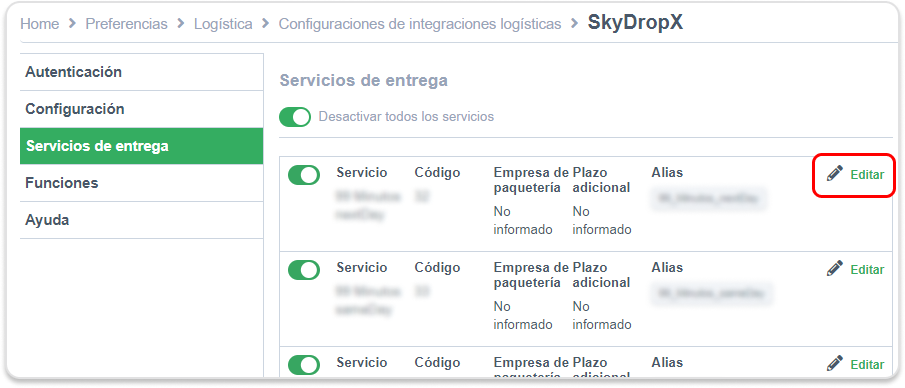This screenshot has height=388, width=905.
Task: Switch off the third delivery service toggle
Action: pos(304,365)
